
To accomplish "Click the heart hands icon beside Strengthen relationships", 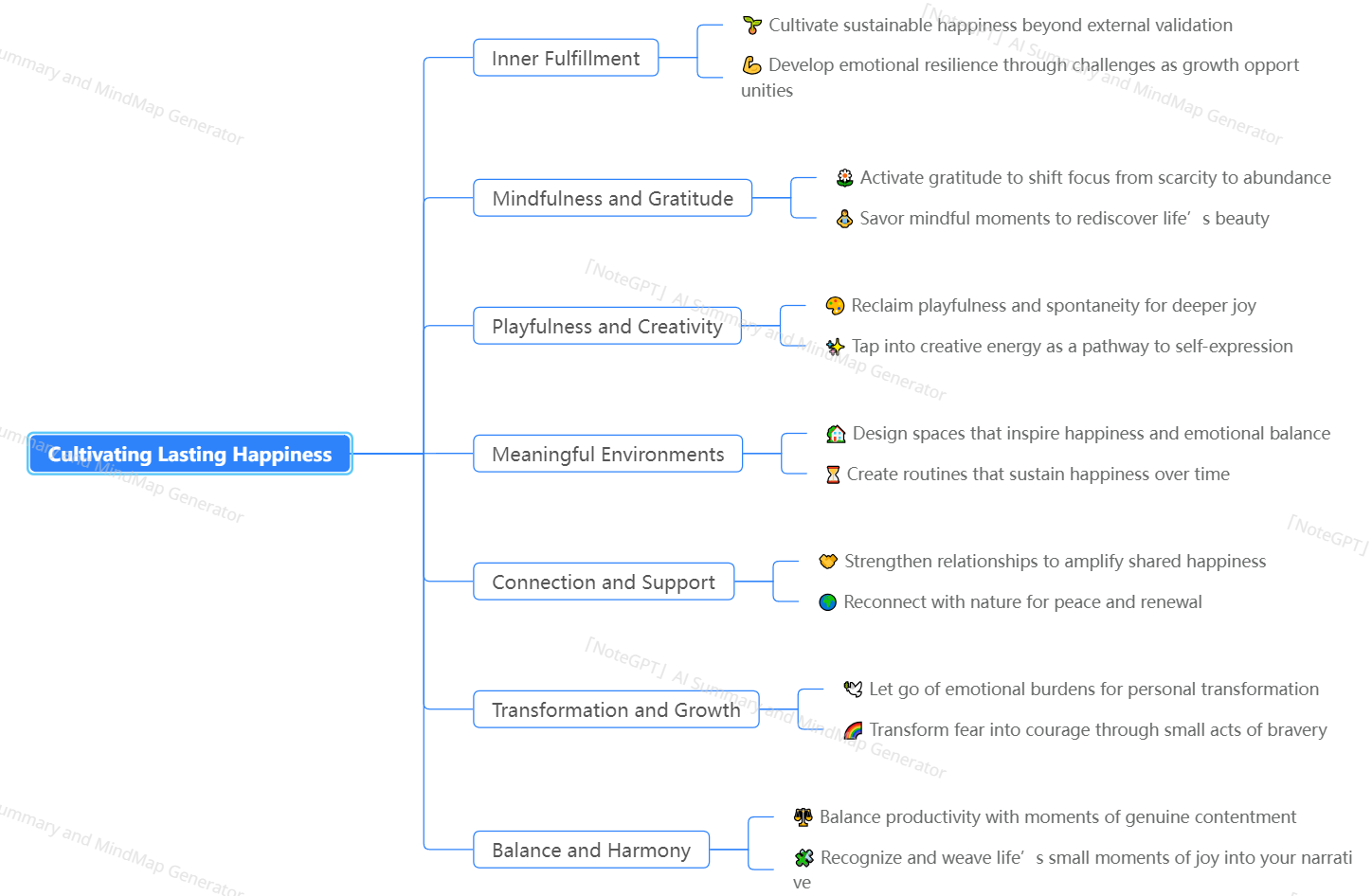I will (x=828, y=562).
